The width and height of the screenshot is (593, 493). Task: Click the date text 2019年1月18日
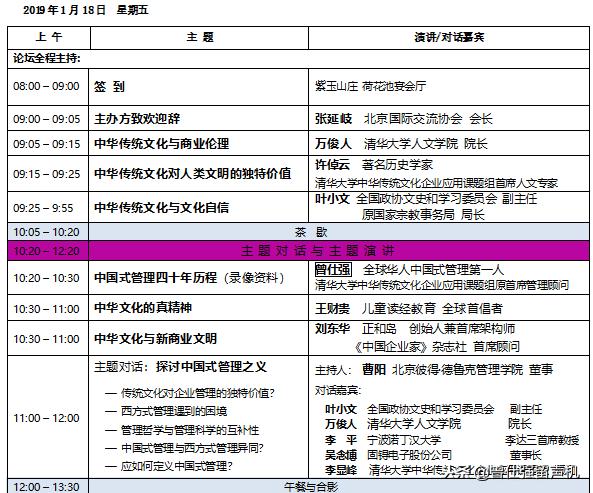(x=64, y=10)
